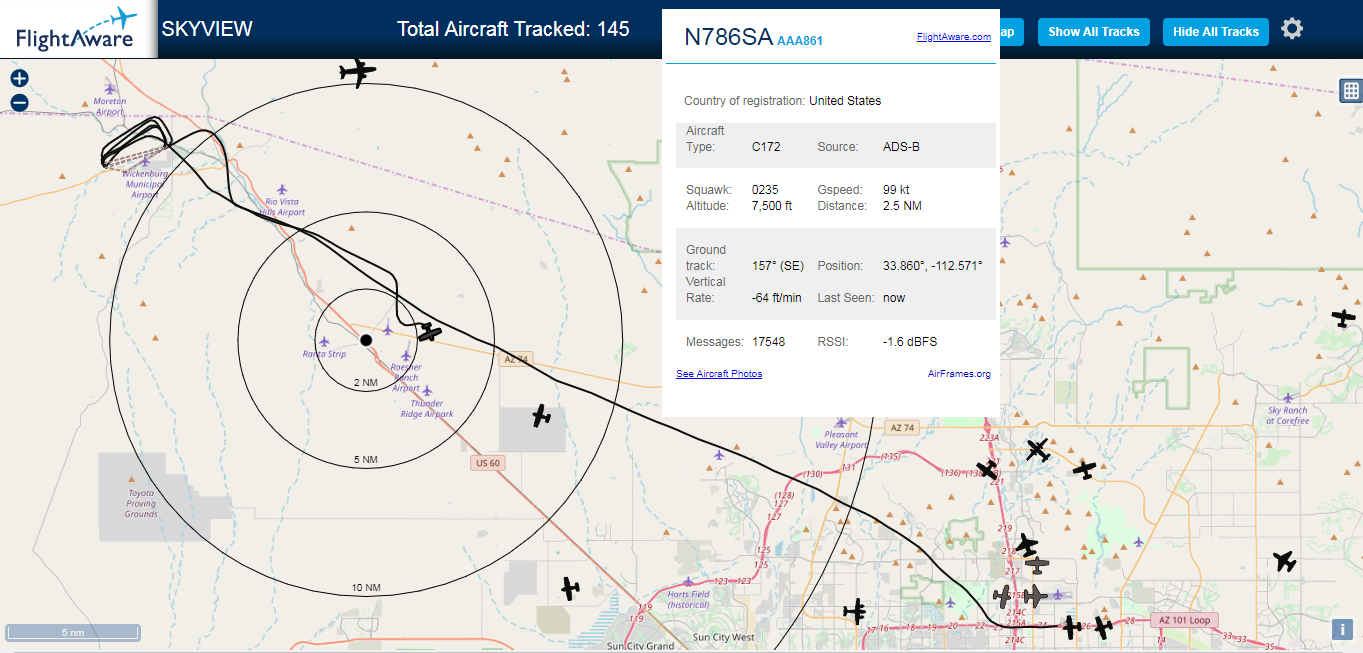Click the RSSI value -1.6 dBFS
This screenshot has width=1363, height=653.
click(x=910, y=342)
